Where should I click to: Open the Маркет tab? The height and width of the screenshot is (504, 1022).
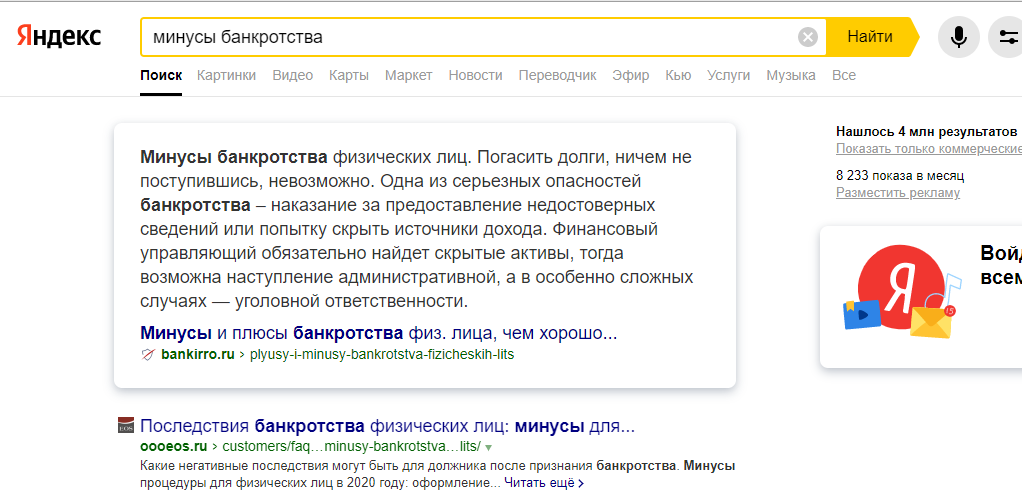coord(409,76)
